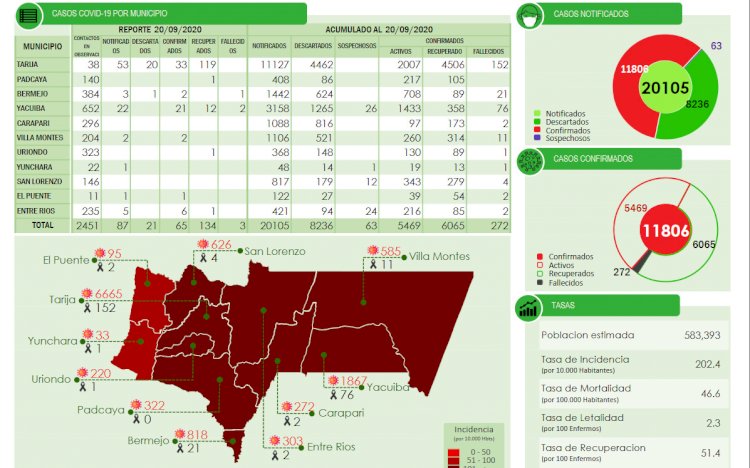This screenshot has width=750, height=468.
Task: Click the Descartados green legend swatch
Action: coord(537,122)
